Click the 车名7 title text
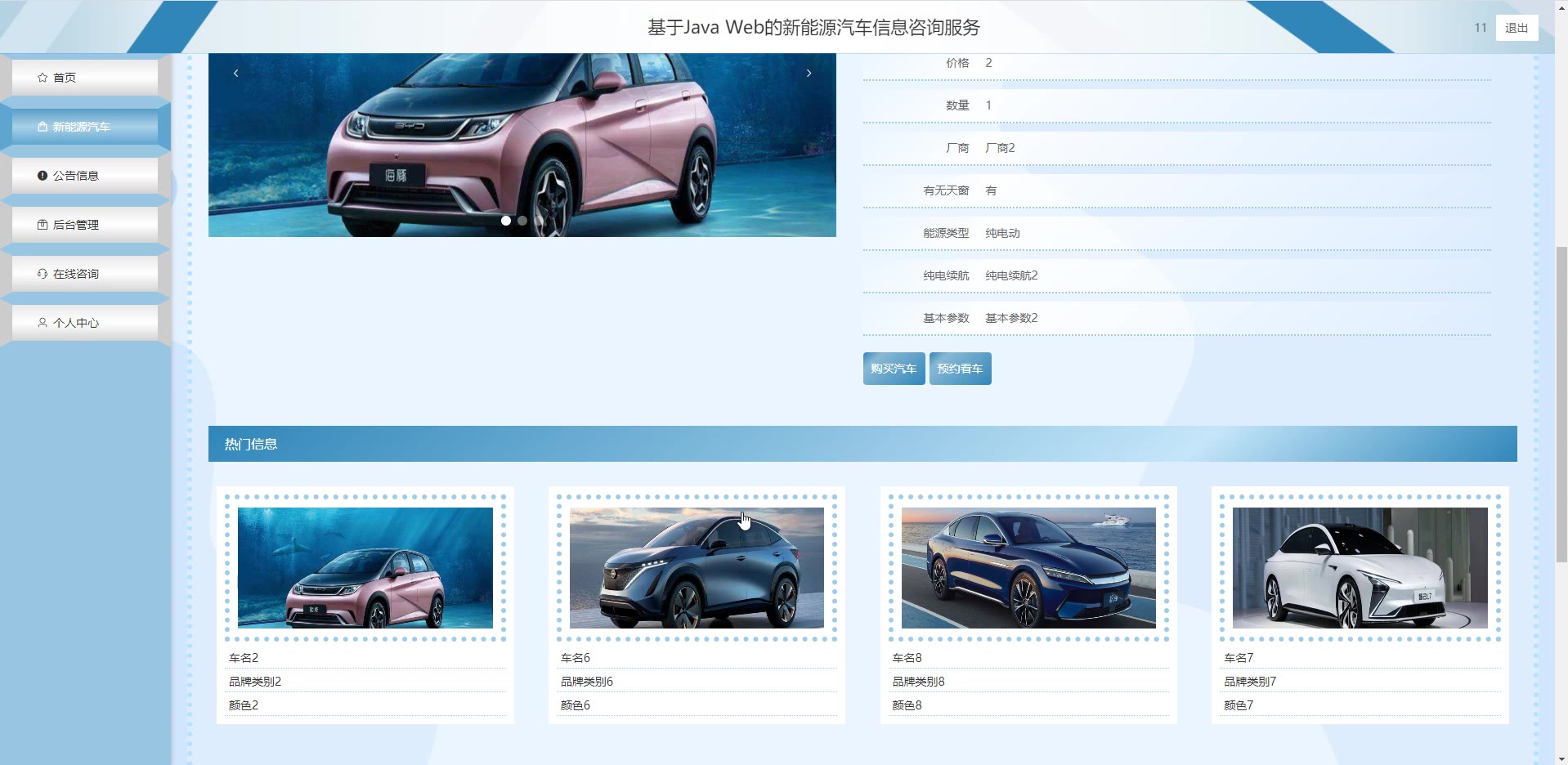Screen dimensions: 1568x765 click(x=1239, y=658)
